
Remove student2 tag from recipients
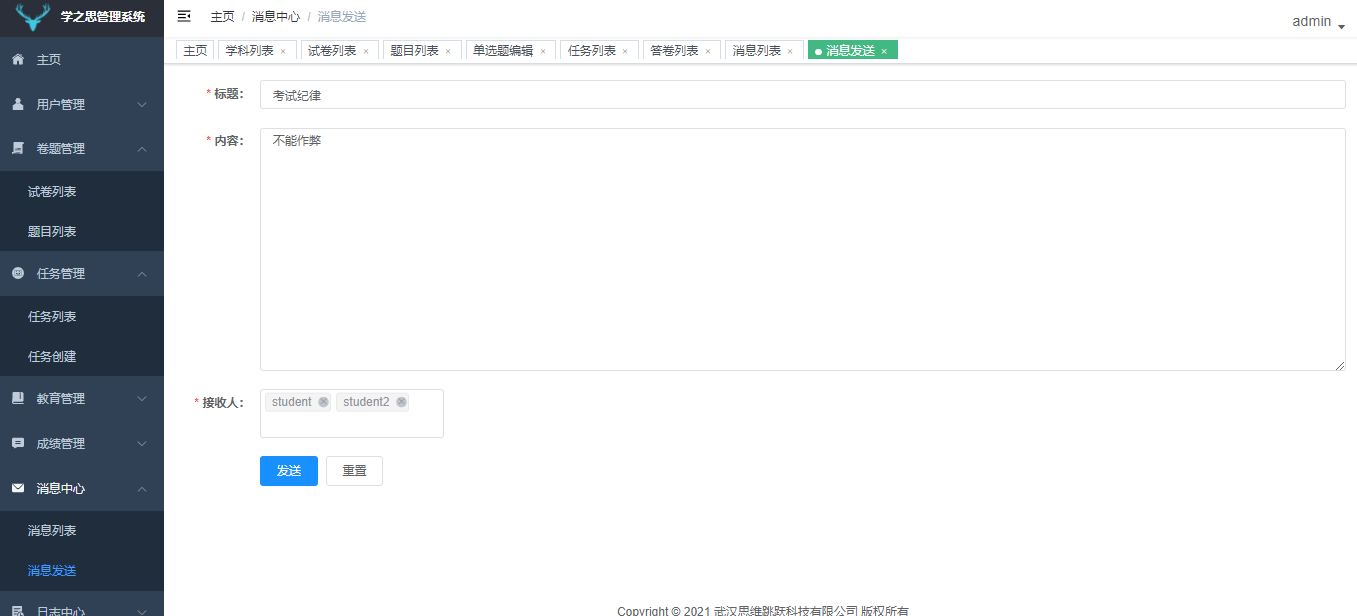tap(401, 402)
